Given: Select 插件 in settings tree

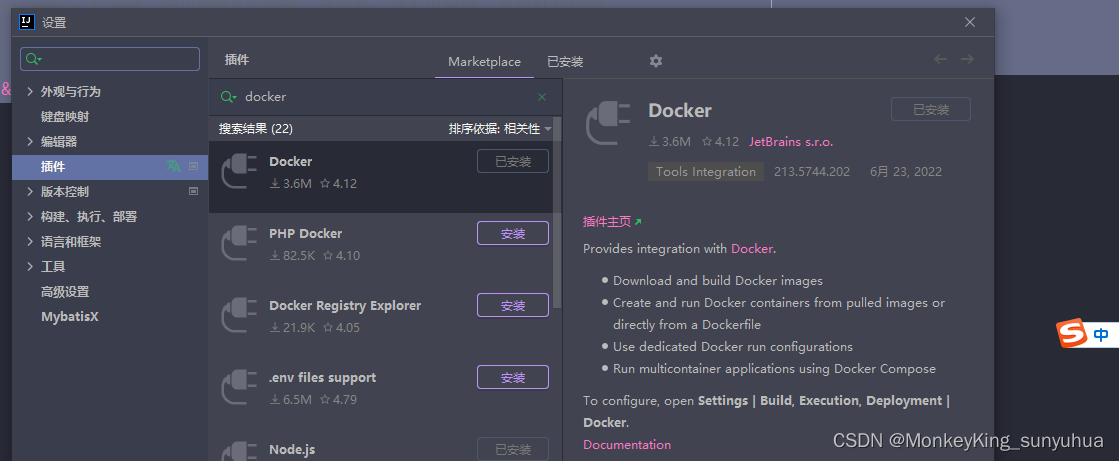Looking at the screenshot, I should pos(110,166).
